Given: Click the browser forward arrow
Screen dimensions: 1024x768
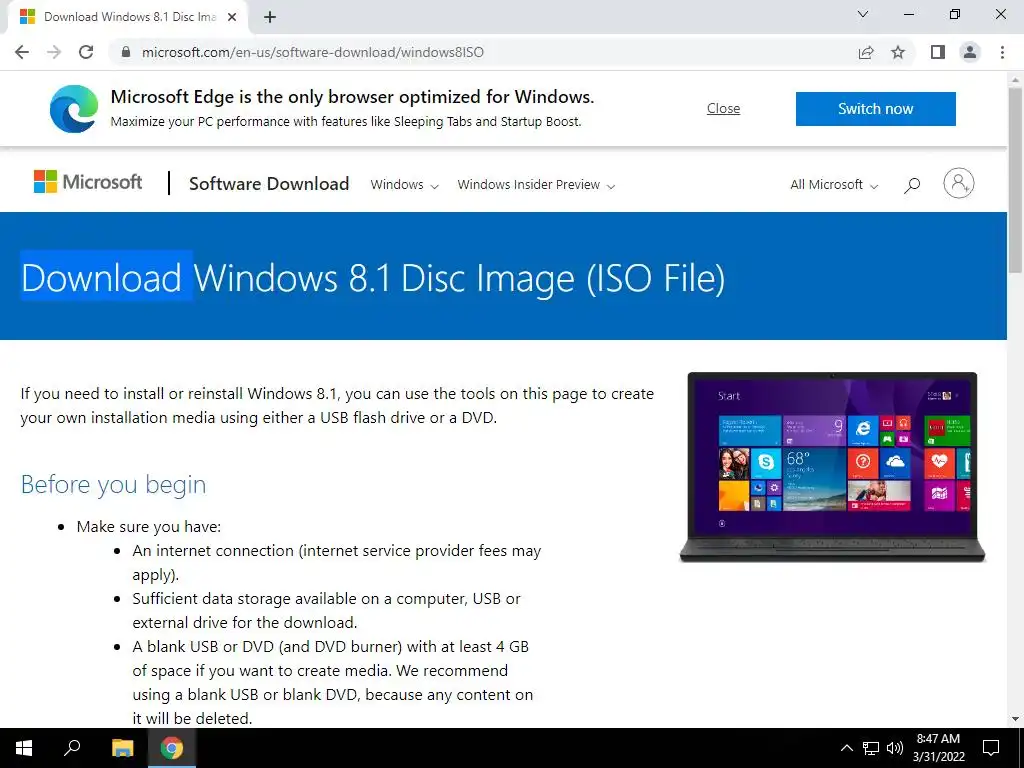Looking at the screenshot, I should click(54, 52).
